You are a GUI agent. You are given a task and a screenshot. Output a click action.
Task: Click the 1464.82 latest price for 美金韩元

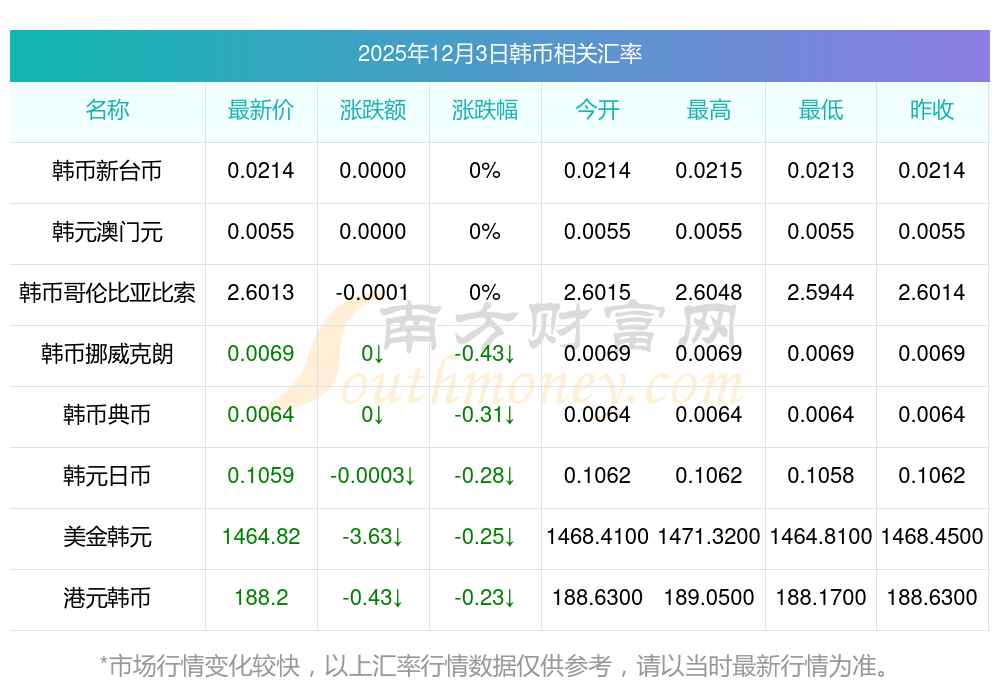pos(261,537)
